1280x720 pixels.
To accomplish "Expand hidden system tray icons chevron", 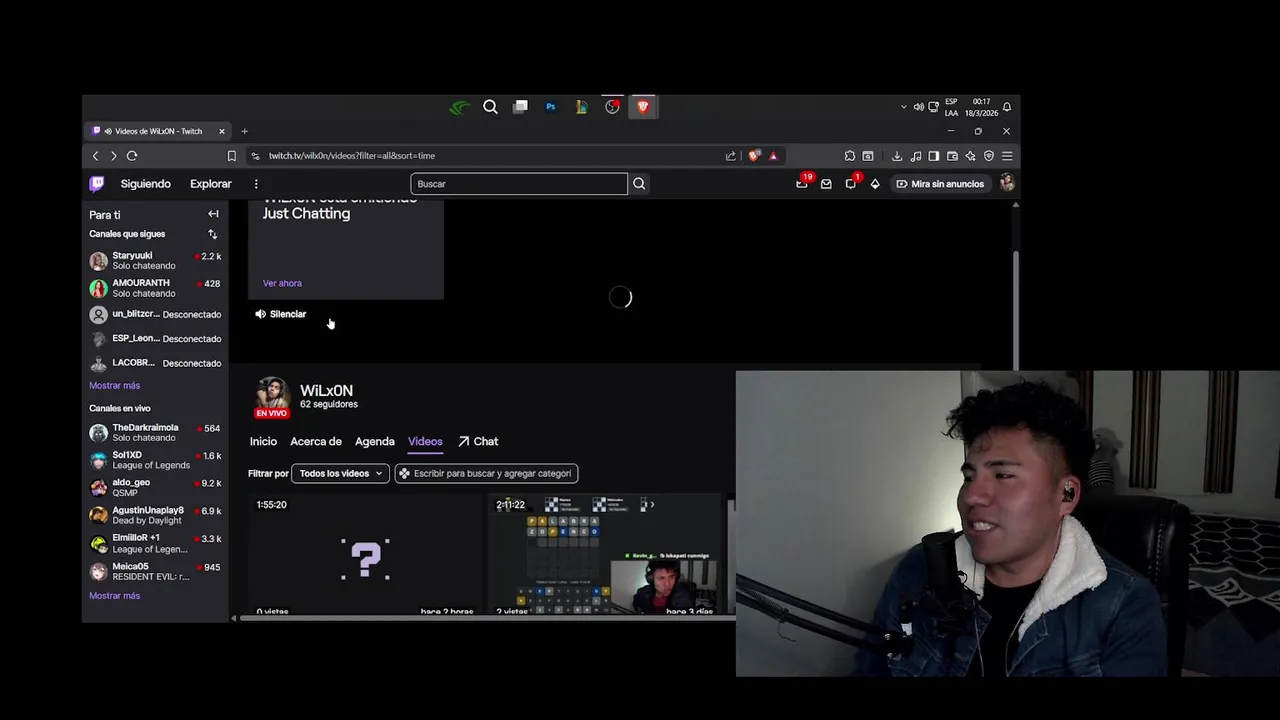I will 904,107.
